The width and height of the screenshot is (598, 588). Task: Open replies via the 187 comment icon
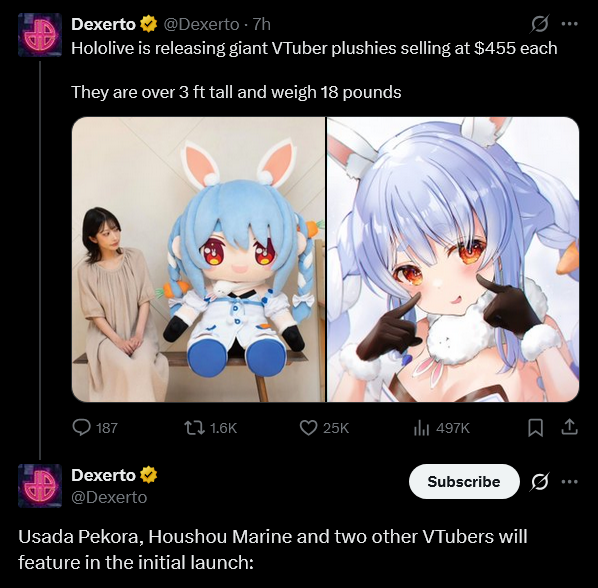82,427
